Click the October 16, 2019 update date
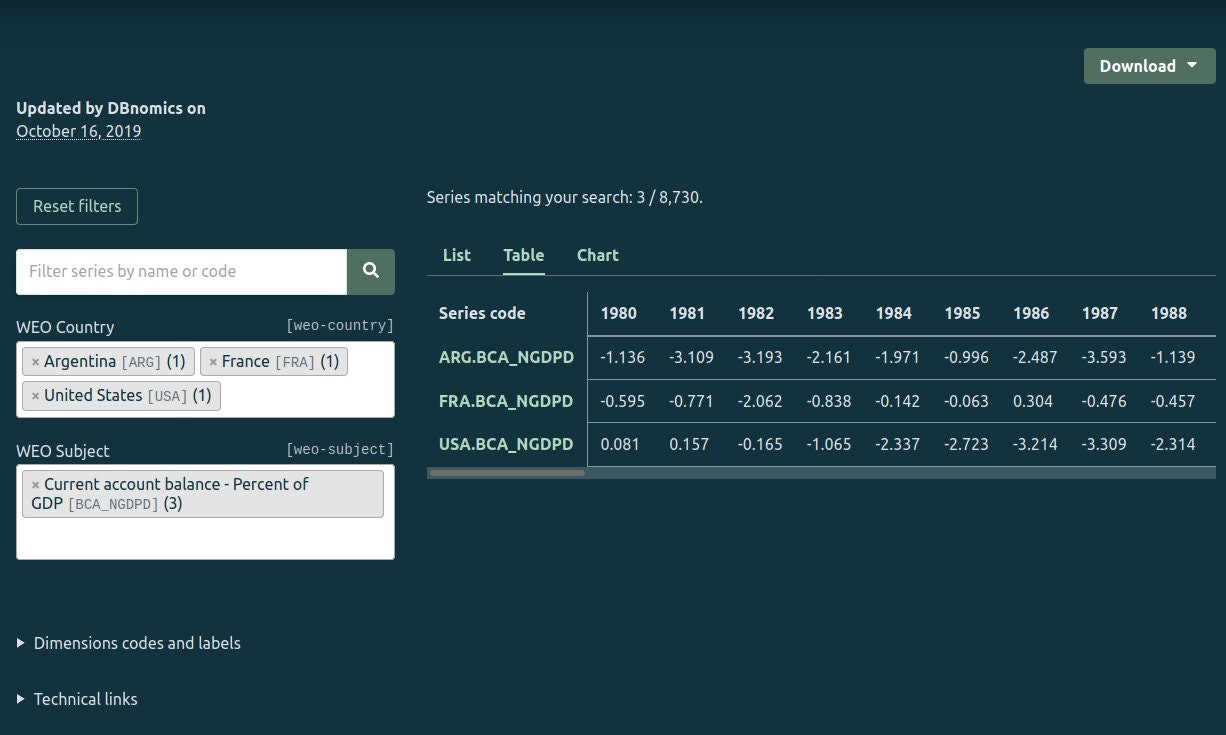Viewport: 1226px width, 735px height. point(79,131)
